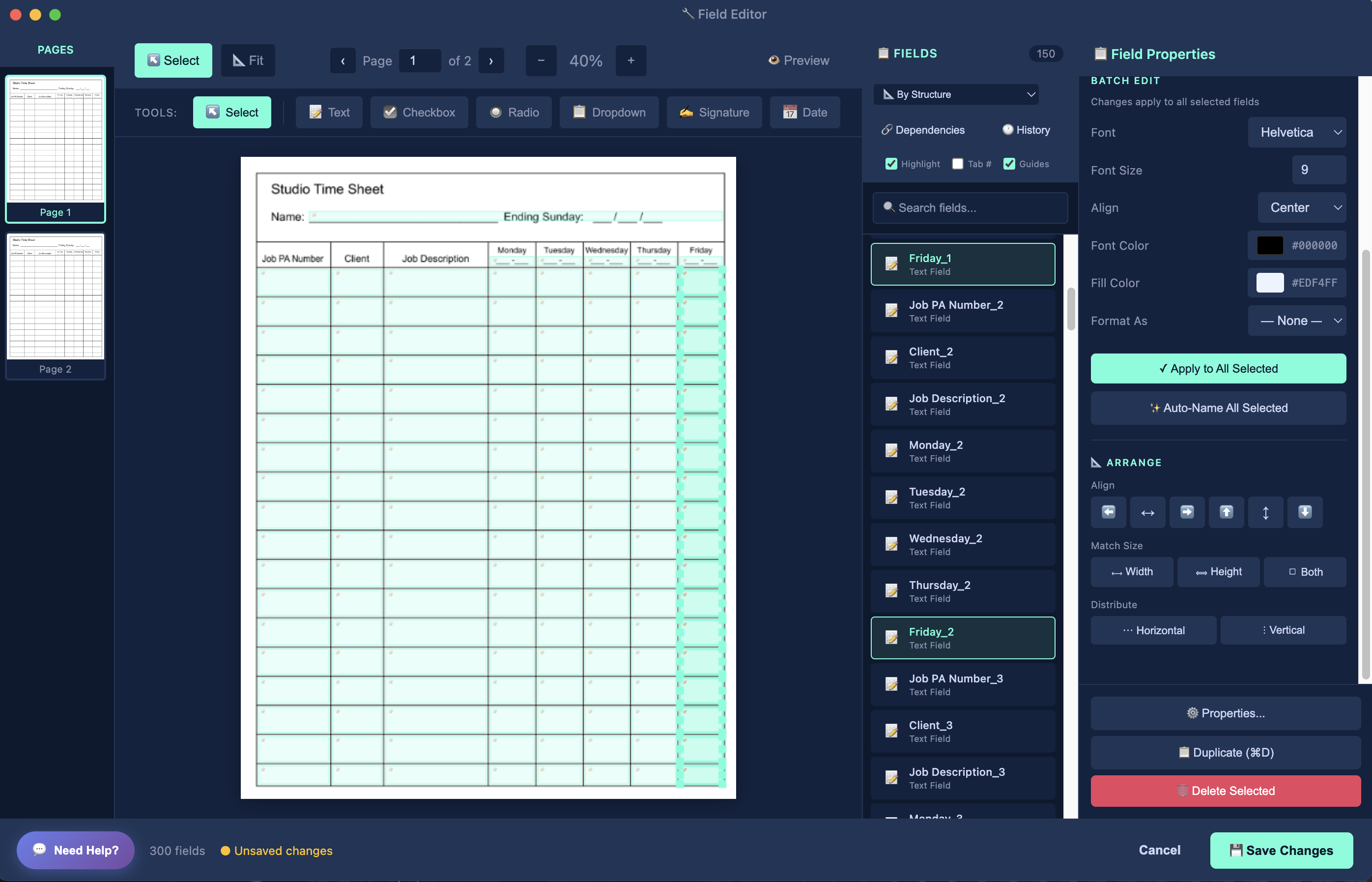
Task: Select the Text field tool
Action: coord(329,112)
